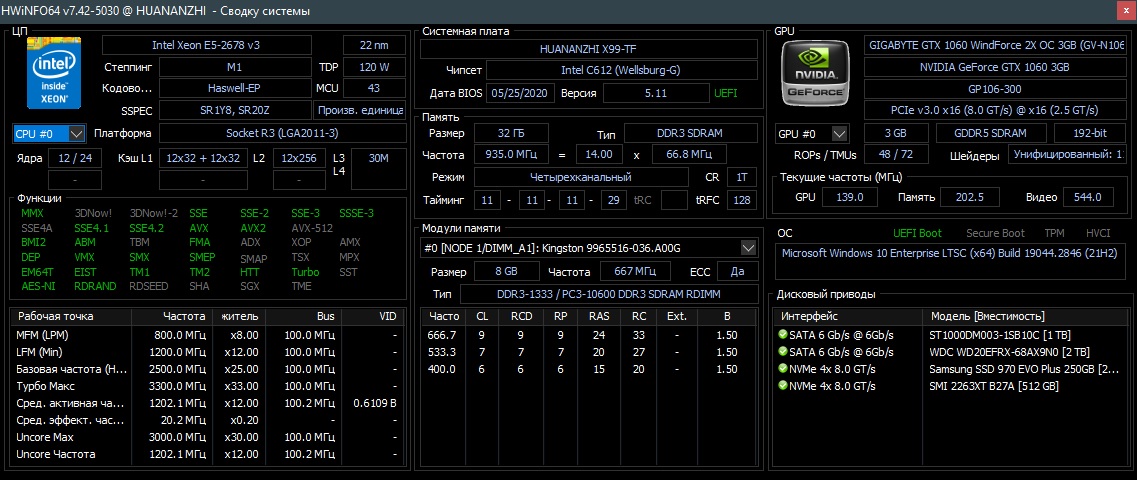Viewport: 1137px width, 480px height.
Task: Click green status icon beside SMI 2263XT drive
Action: (782, 386)
